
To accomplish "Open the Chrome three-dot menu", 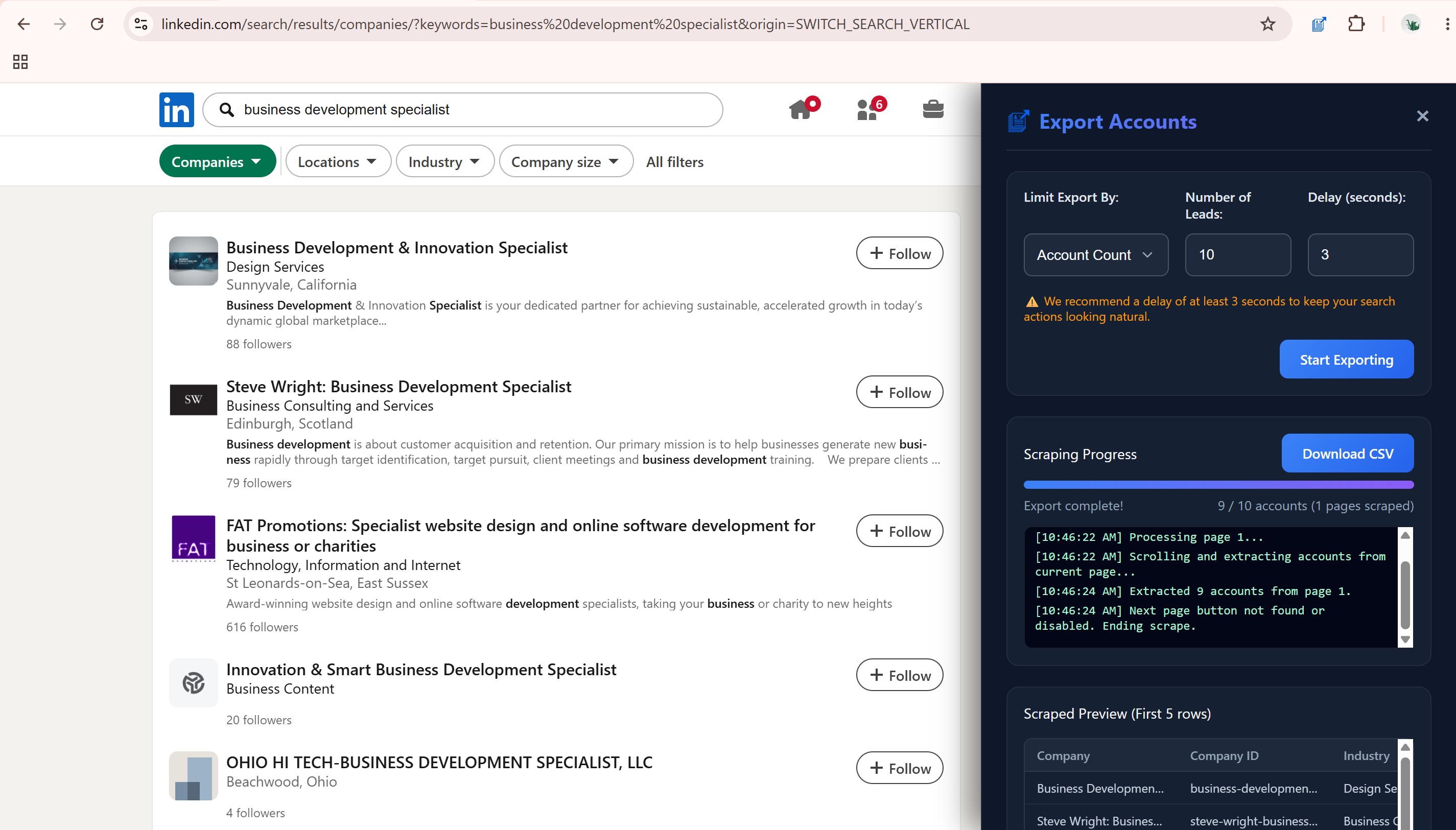I will point(1447,24).
